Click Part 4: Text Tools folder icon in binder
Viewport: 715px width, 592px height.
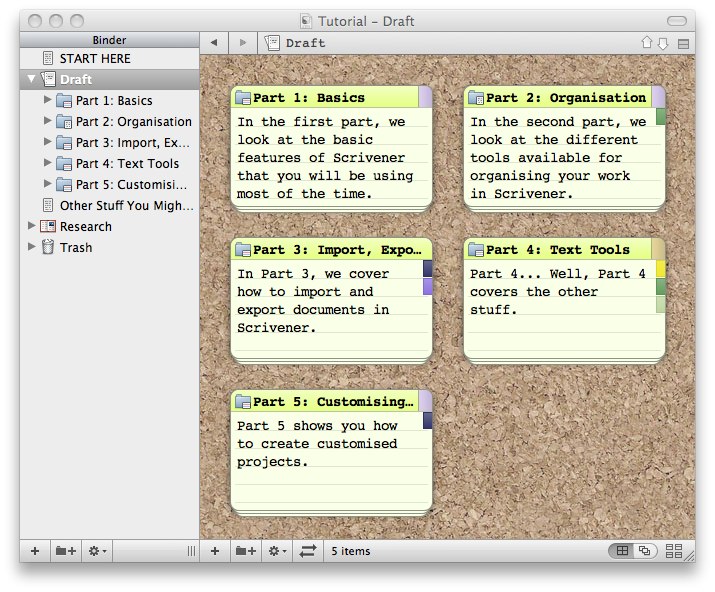[x=64, y=163]
